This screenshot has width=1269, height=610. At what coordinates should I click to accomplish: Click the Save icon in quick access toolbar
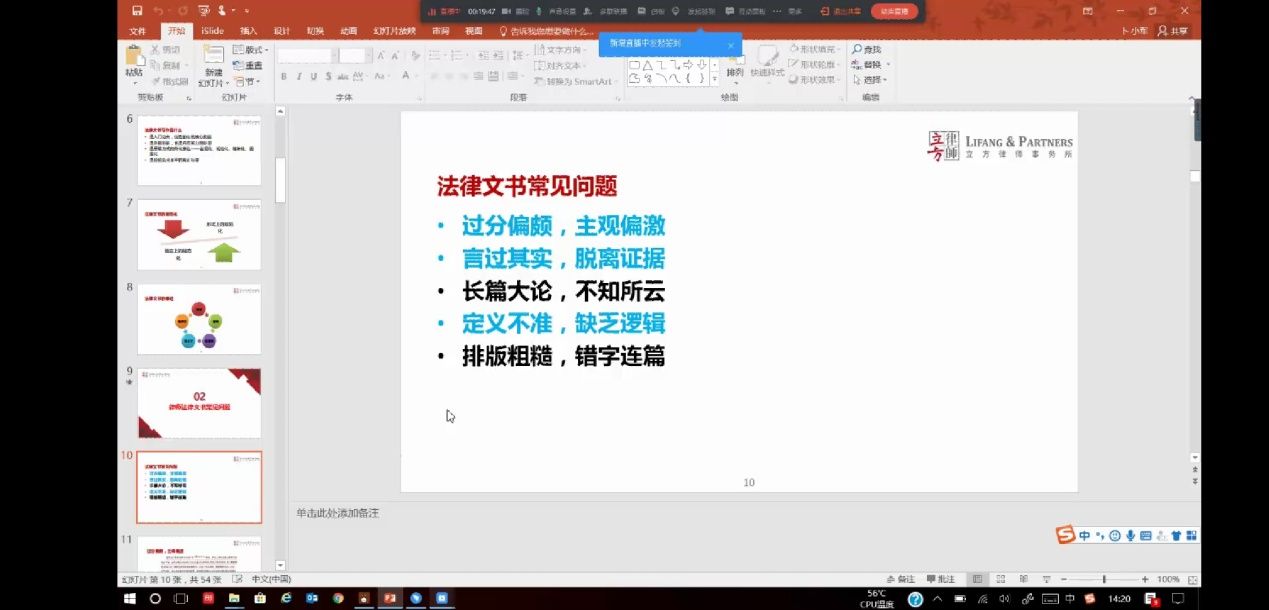point(137,11)
